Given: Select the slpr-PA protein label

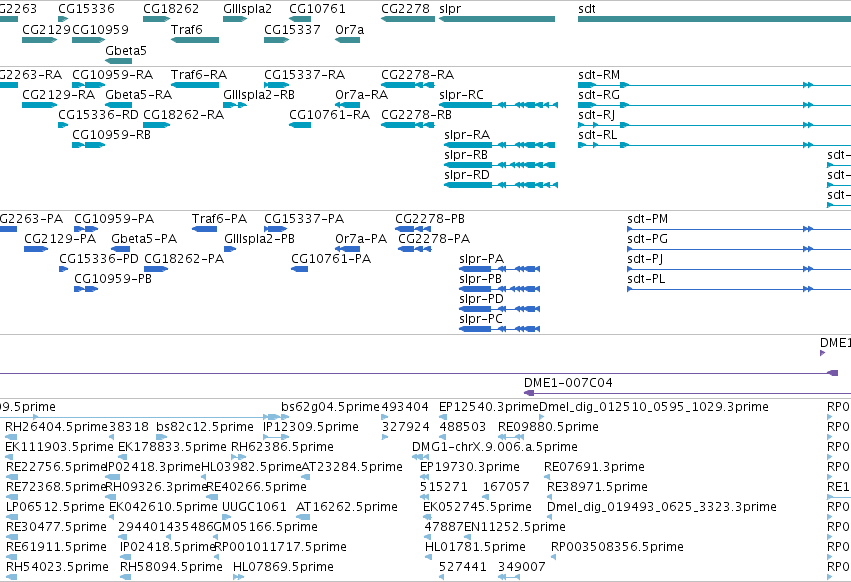Looking at the screenshot, I should click(x=481, y=259).
